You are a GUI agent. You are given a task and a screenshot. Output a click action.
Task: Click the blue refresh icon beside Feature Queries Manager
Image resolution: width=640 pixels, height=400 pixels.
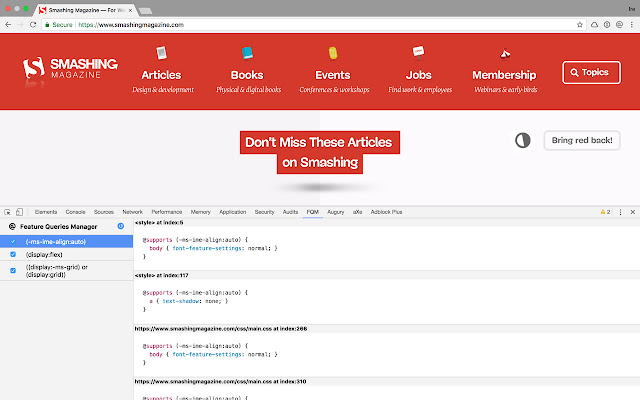121,226
